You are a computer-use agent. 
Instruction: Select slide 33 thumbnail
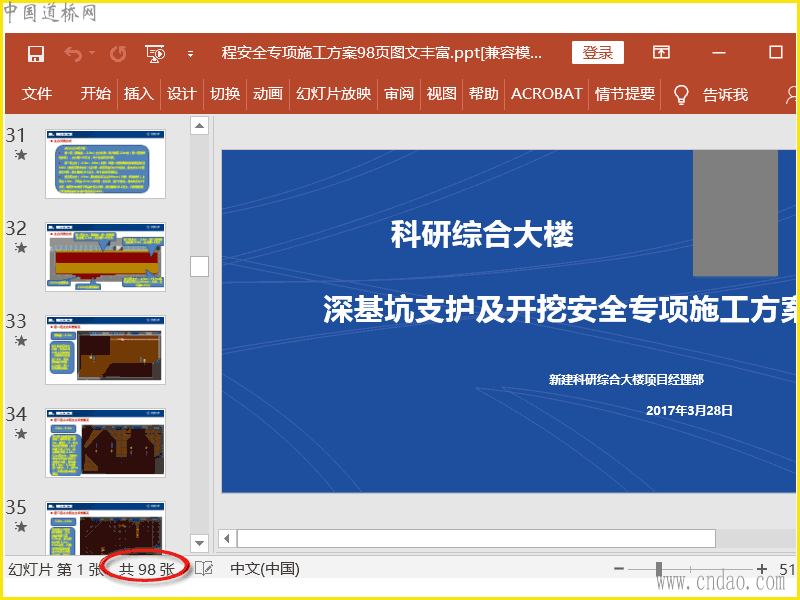(106, 350)
